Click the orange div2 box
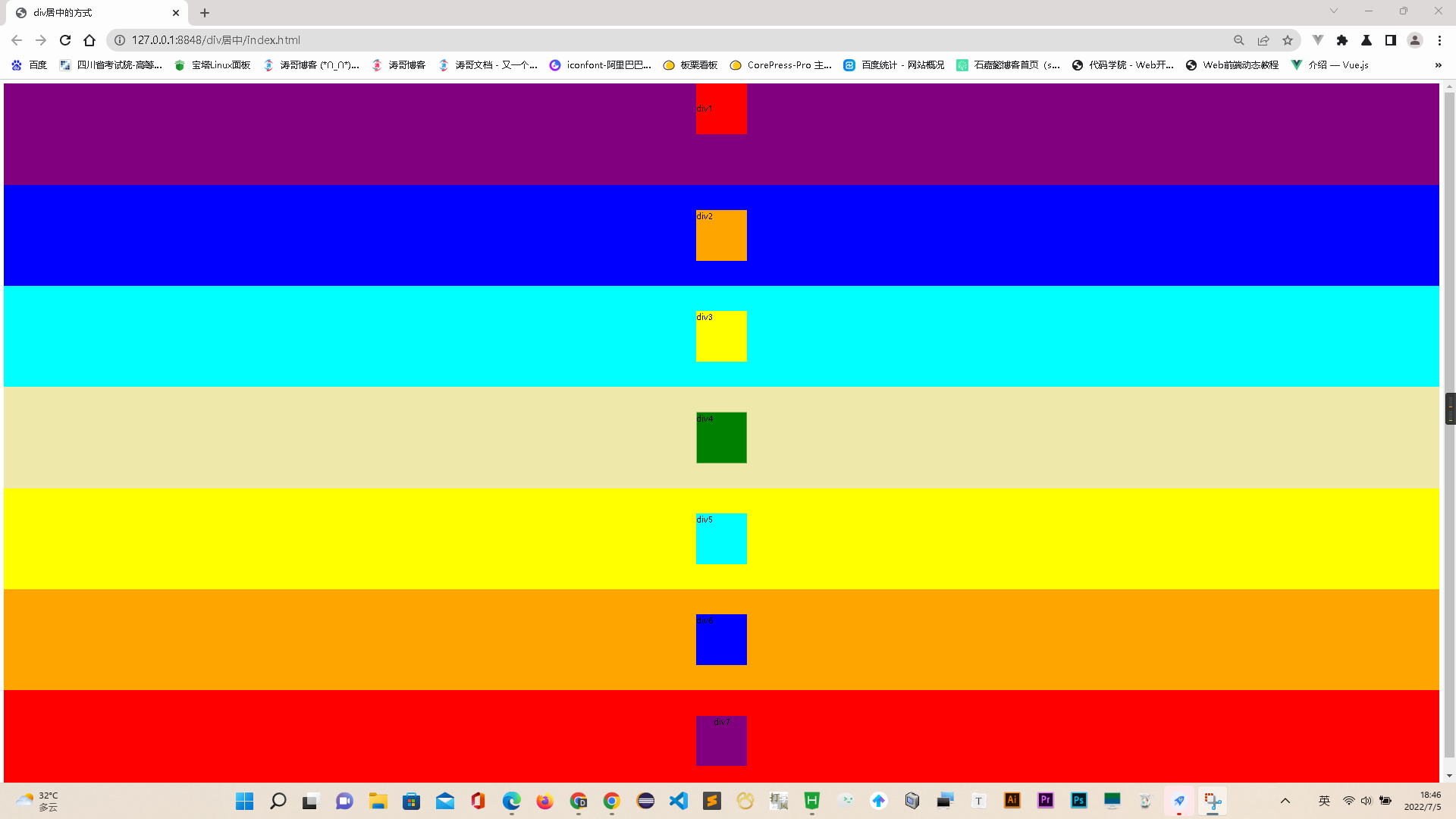Screen dimensions: 1456x819 click(721, 236)
